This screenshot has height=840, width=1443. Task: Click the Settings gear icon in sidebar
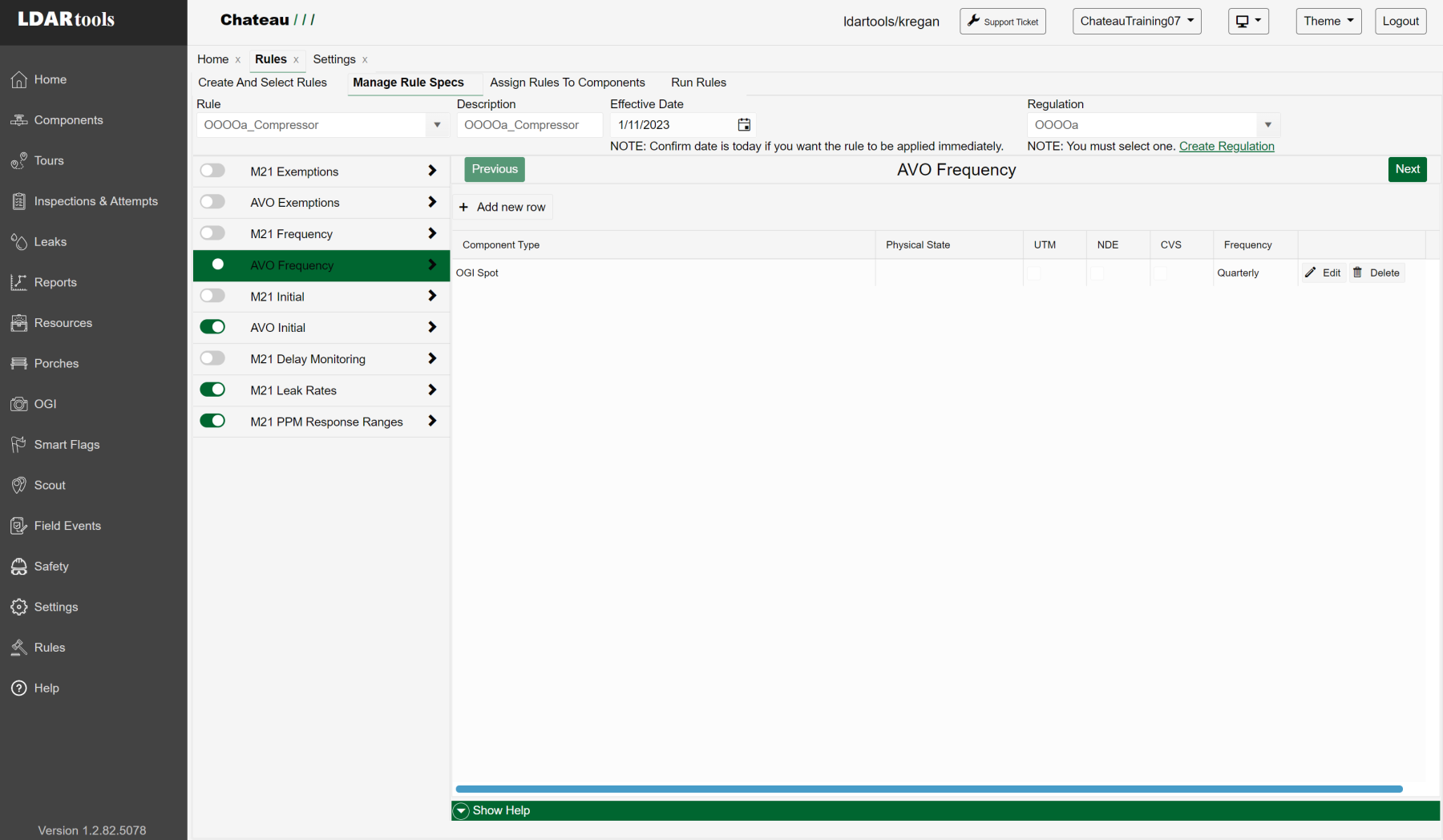18,608
